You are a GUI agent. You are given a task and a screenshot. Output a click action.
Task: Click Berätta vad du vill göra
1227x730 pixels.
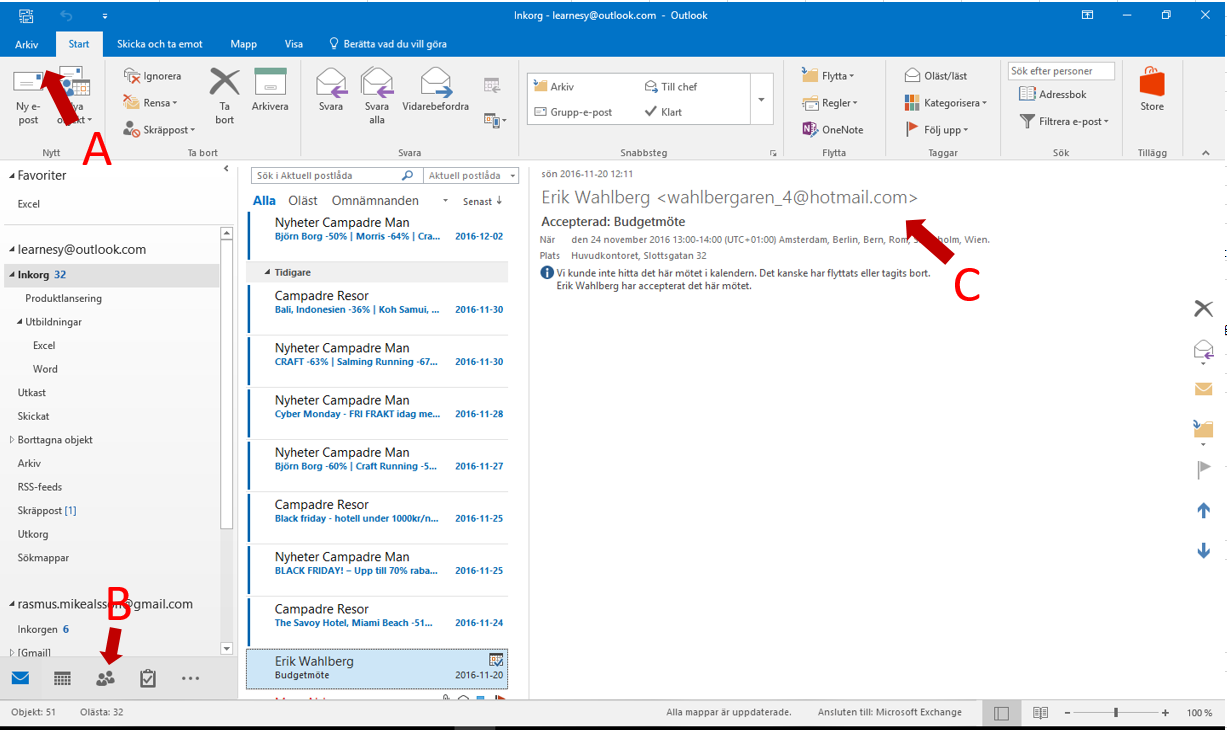coord(389,44)
